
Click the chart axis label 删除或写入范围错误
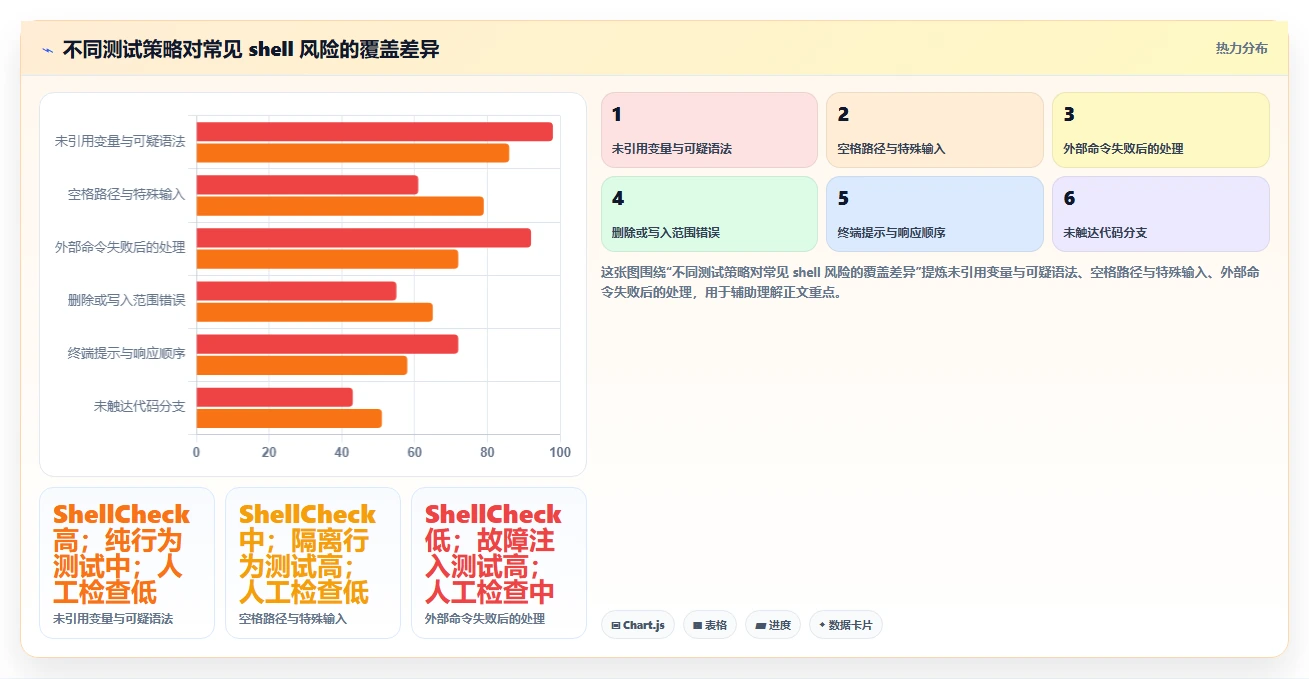tap(126, 300)
